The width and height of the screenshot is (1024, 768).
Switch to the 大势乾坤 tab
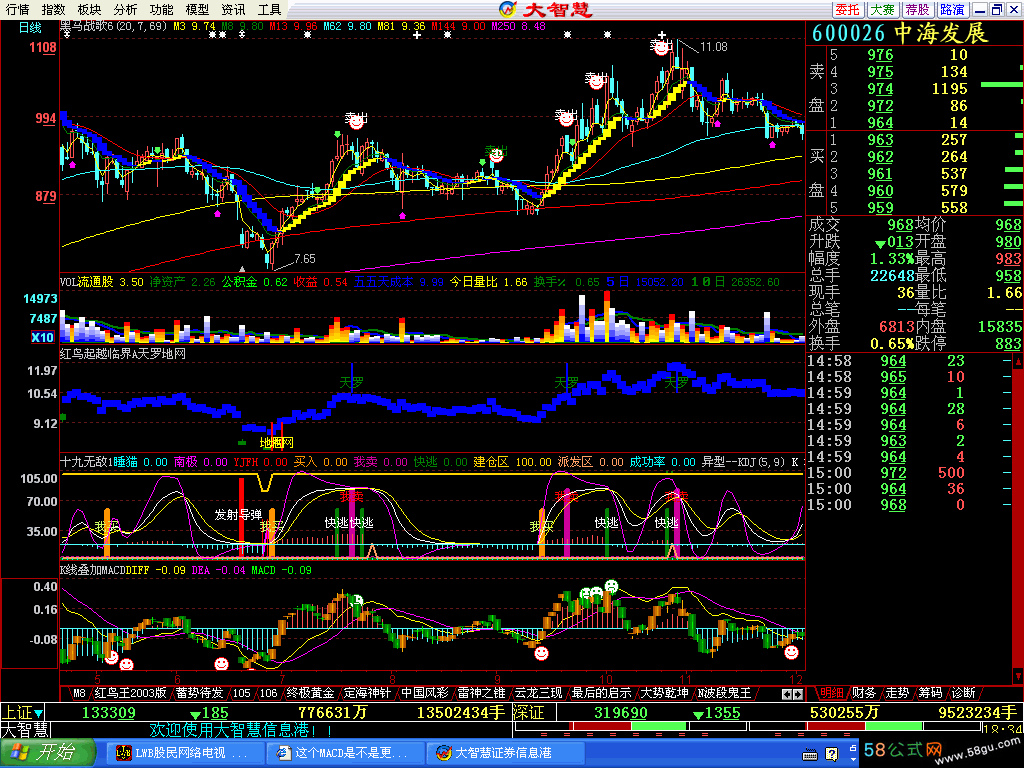[x=664, y=693]
